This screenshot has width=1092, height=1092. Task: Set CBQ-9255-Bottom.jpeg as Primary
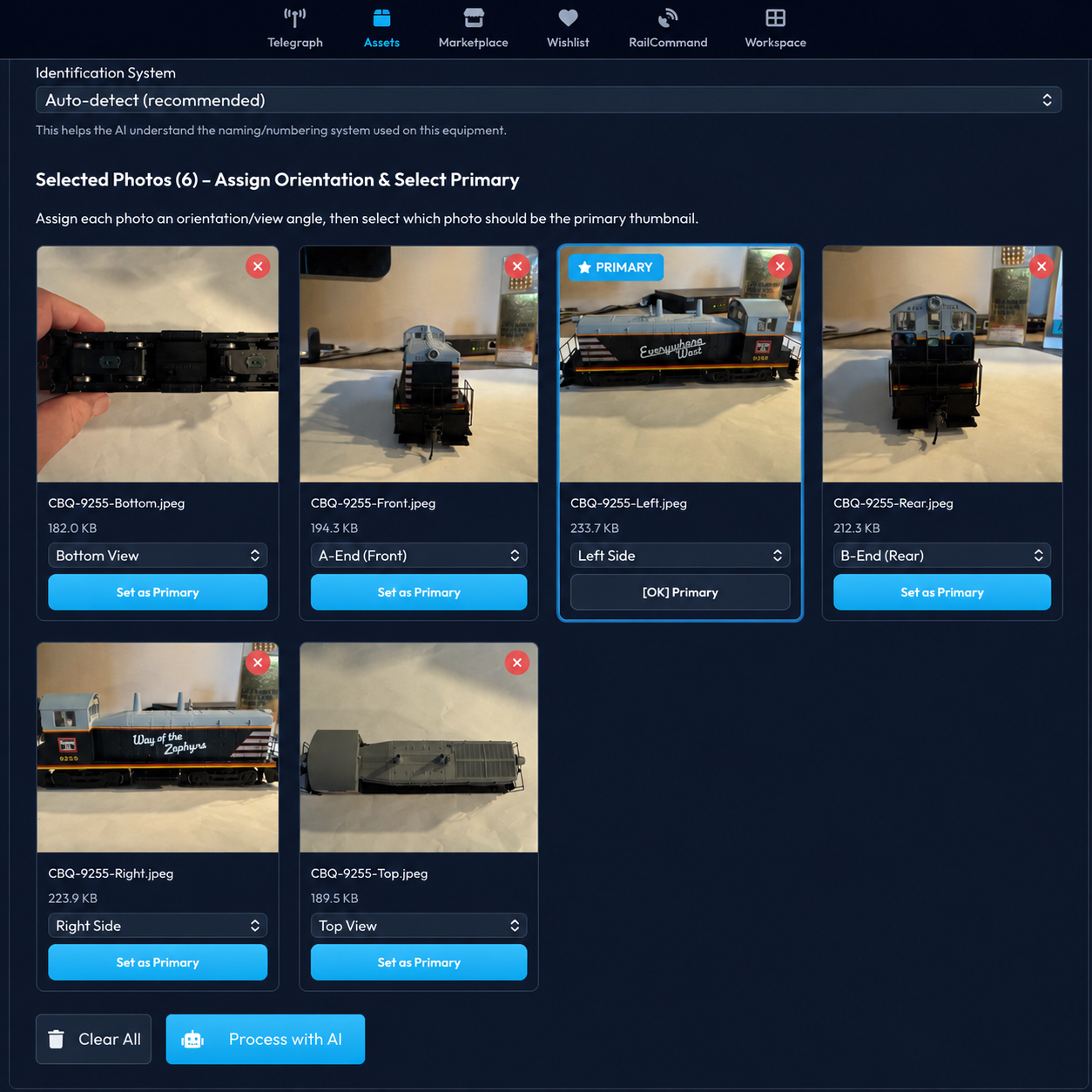(x=158, y=592)
